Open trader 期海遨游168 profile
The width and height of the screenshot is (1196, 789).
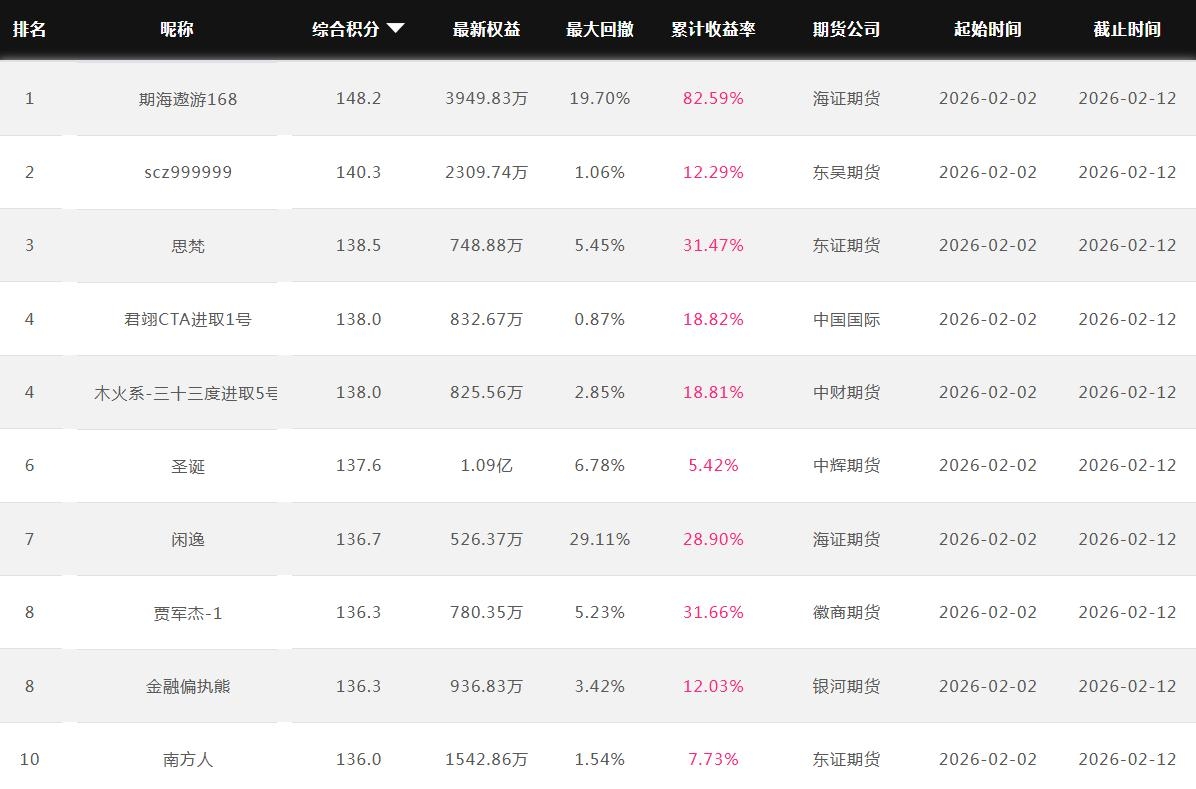(x=188, y=99)
